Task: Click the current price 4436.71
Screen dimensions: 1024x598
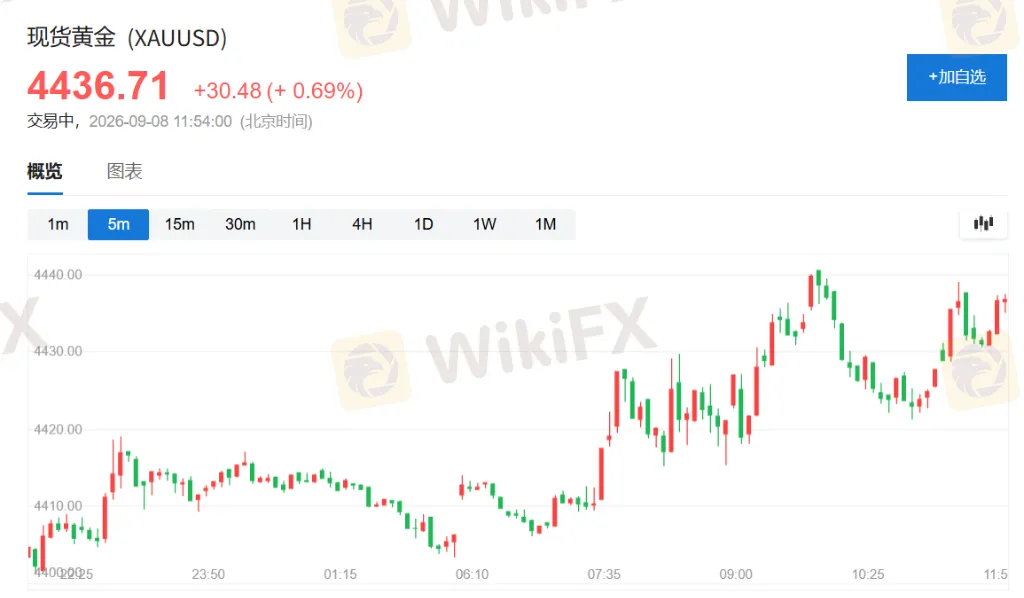Action: [98, 86]
